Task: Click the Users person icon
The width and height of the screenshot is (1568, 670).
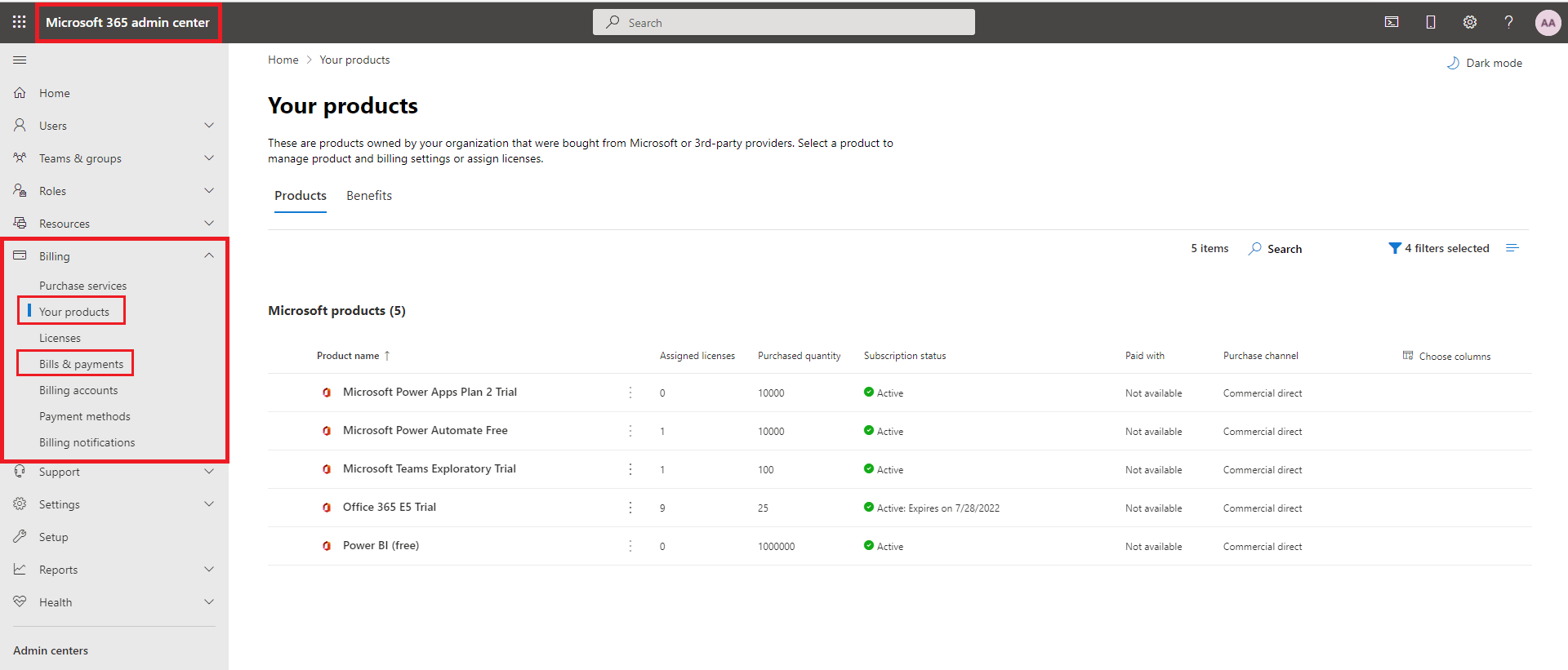Action: pyautogui.click(x=20, y=125)
